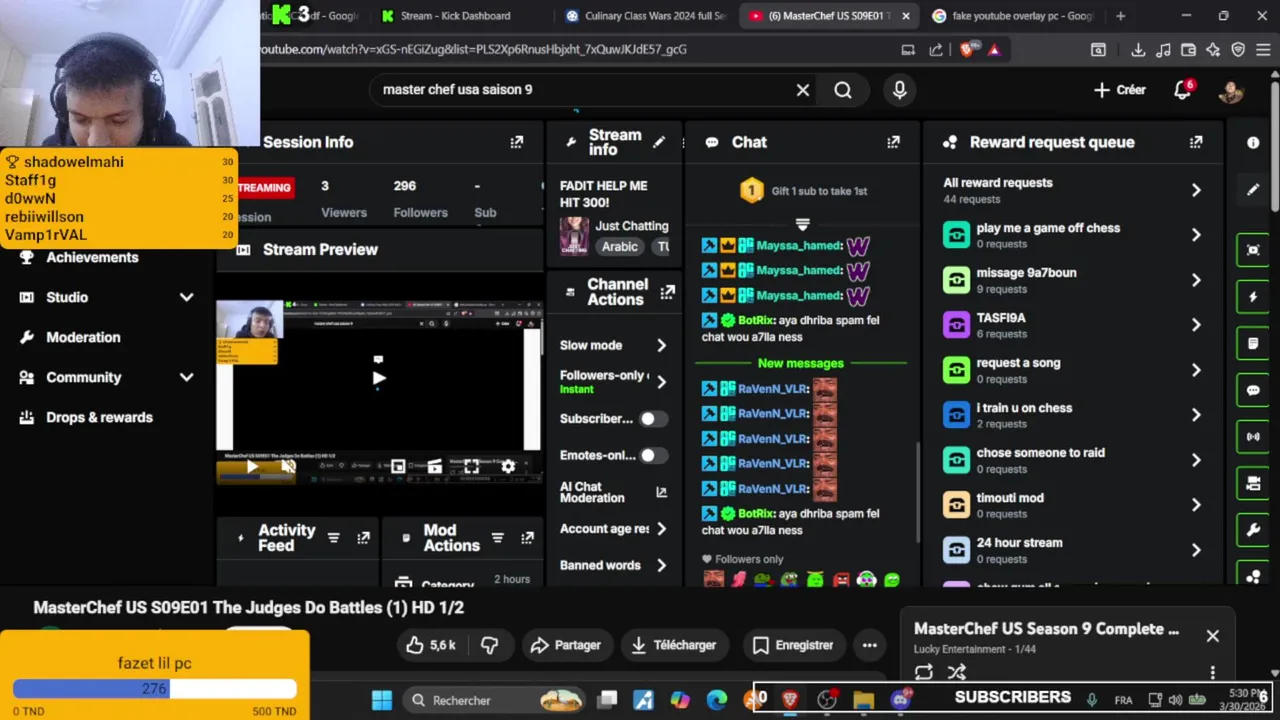Viewport: 1280px width, 720px height.
Task: Pop out the Chat panel
Action: (x=893, y=142)
